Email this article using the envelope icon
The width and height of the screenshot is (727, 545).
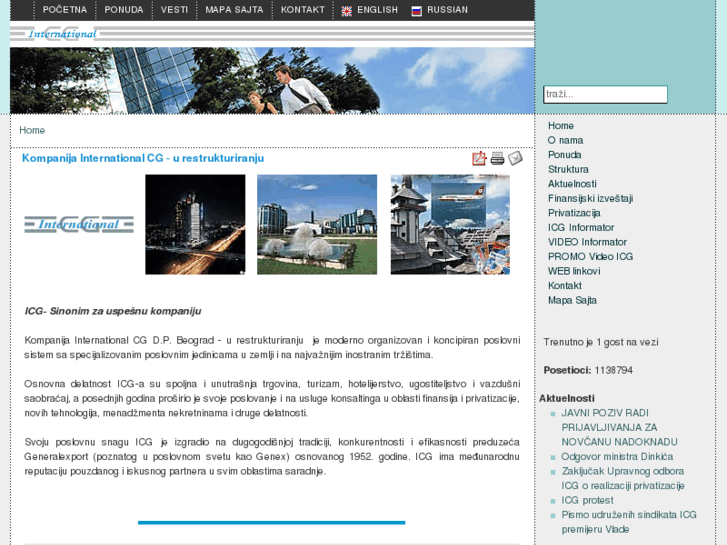[x=515, y=158]
